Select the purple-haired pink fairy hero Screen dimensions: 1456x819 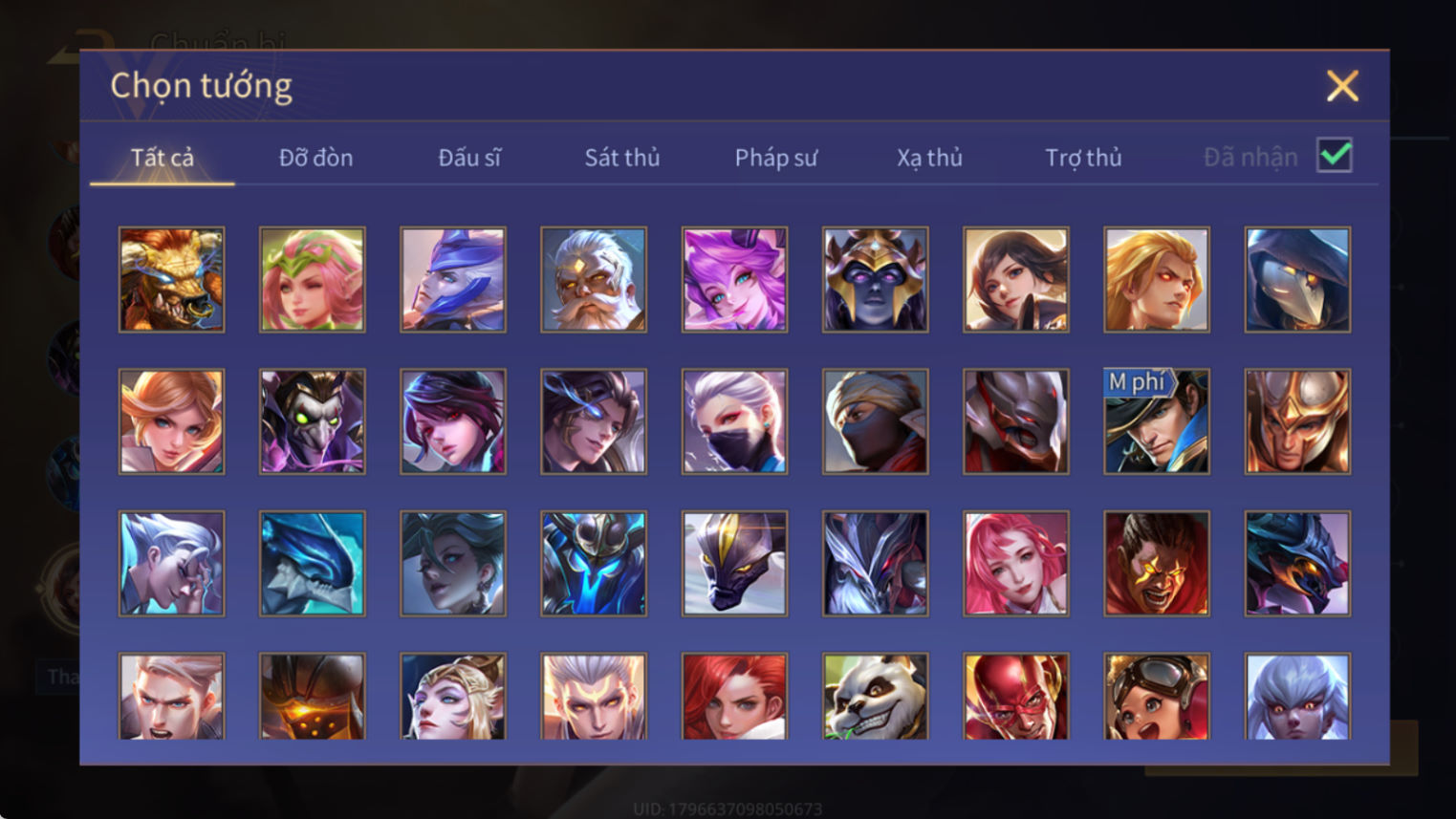point(734,279)
